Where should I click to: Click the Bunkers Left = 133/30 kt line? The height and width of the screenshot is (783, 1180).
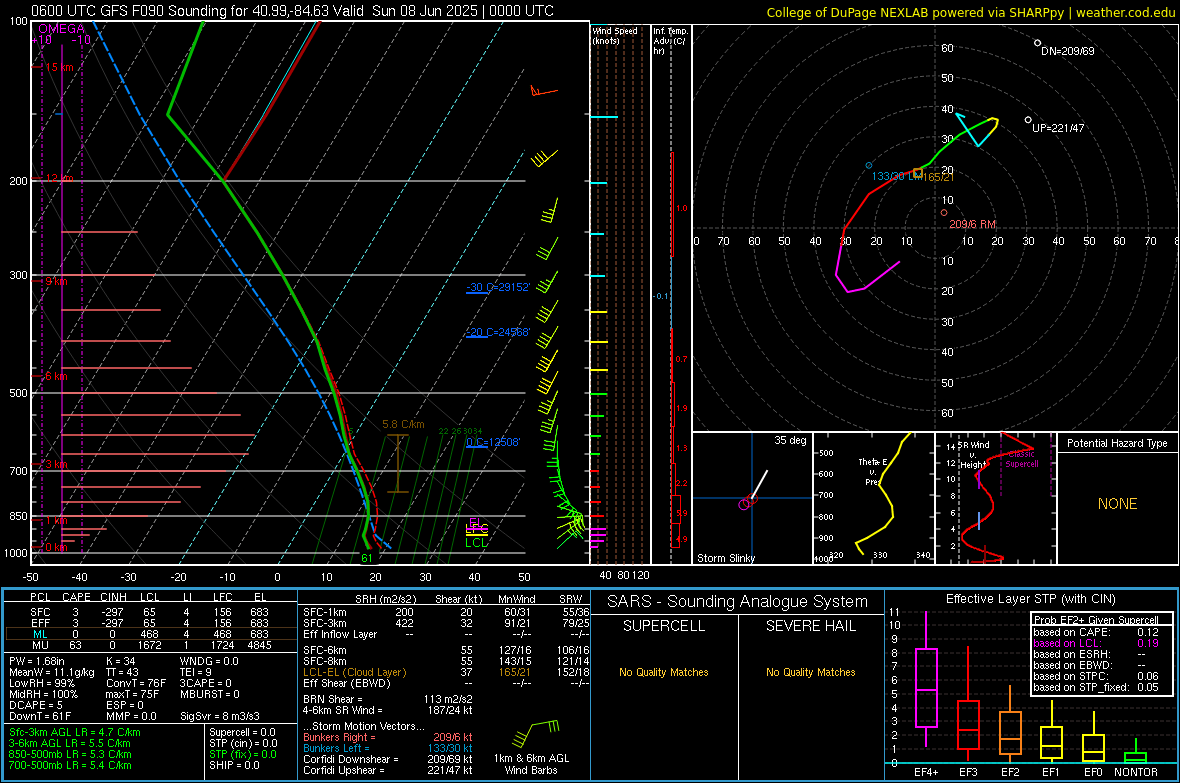[388, 748]
